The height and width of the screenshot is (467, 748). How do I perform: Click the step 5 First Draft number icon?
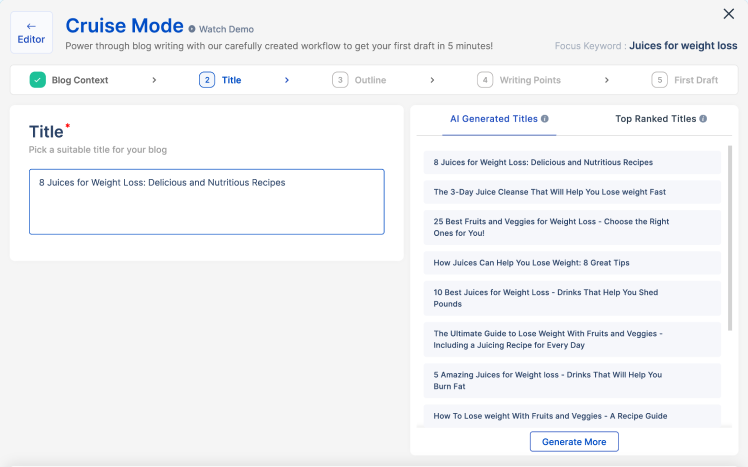coord(659,80)
